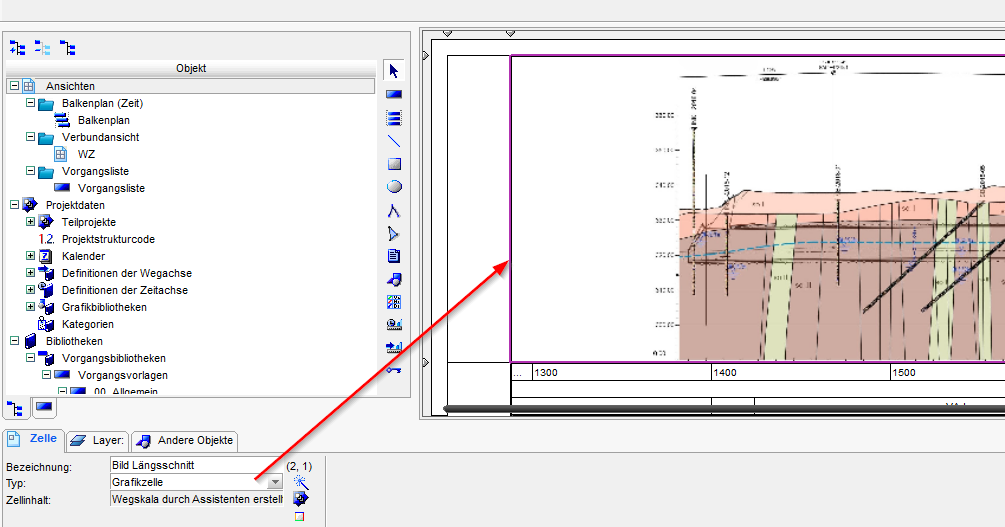
Task: Select the WZ view item
Action: click(87, 154)
